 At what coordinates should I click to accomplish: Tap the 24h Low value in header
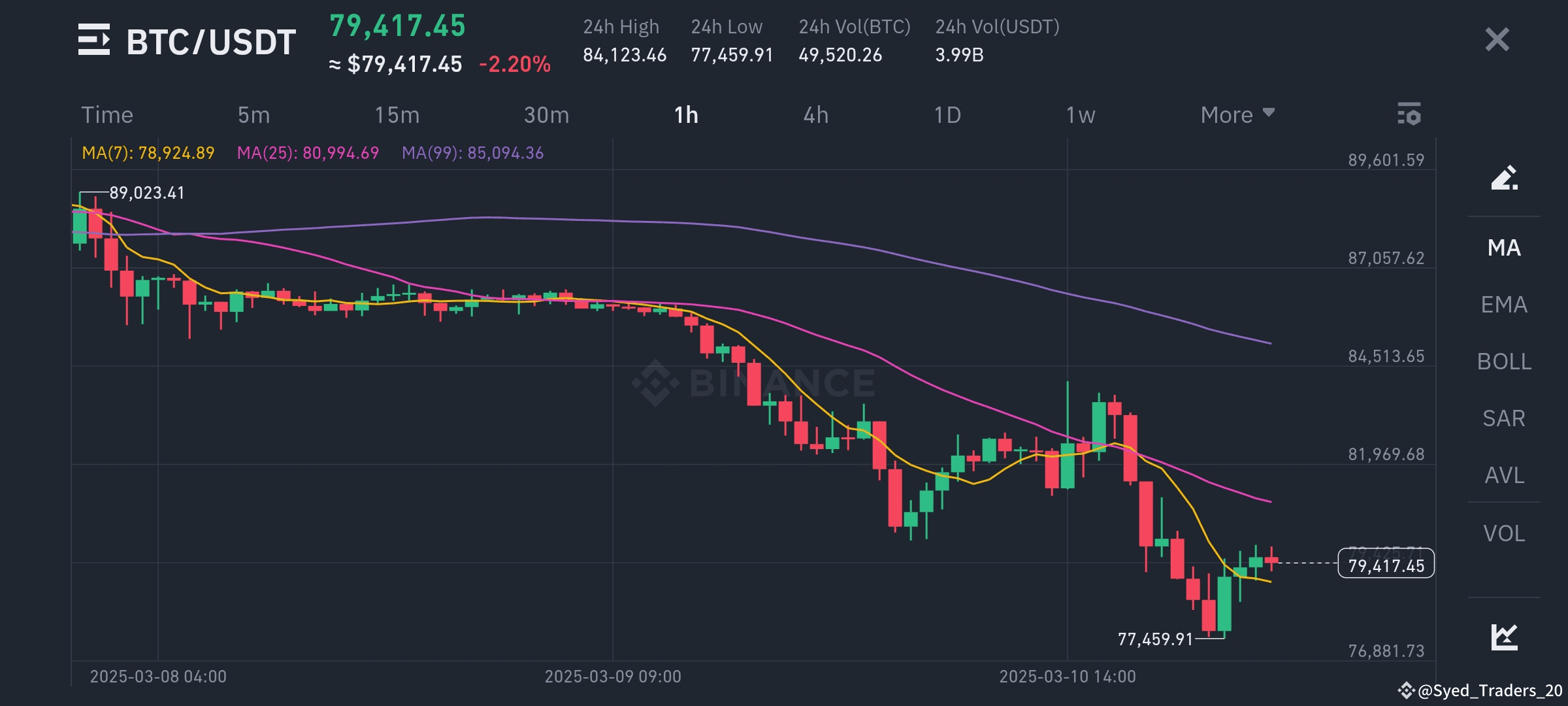coord(732,55)
